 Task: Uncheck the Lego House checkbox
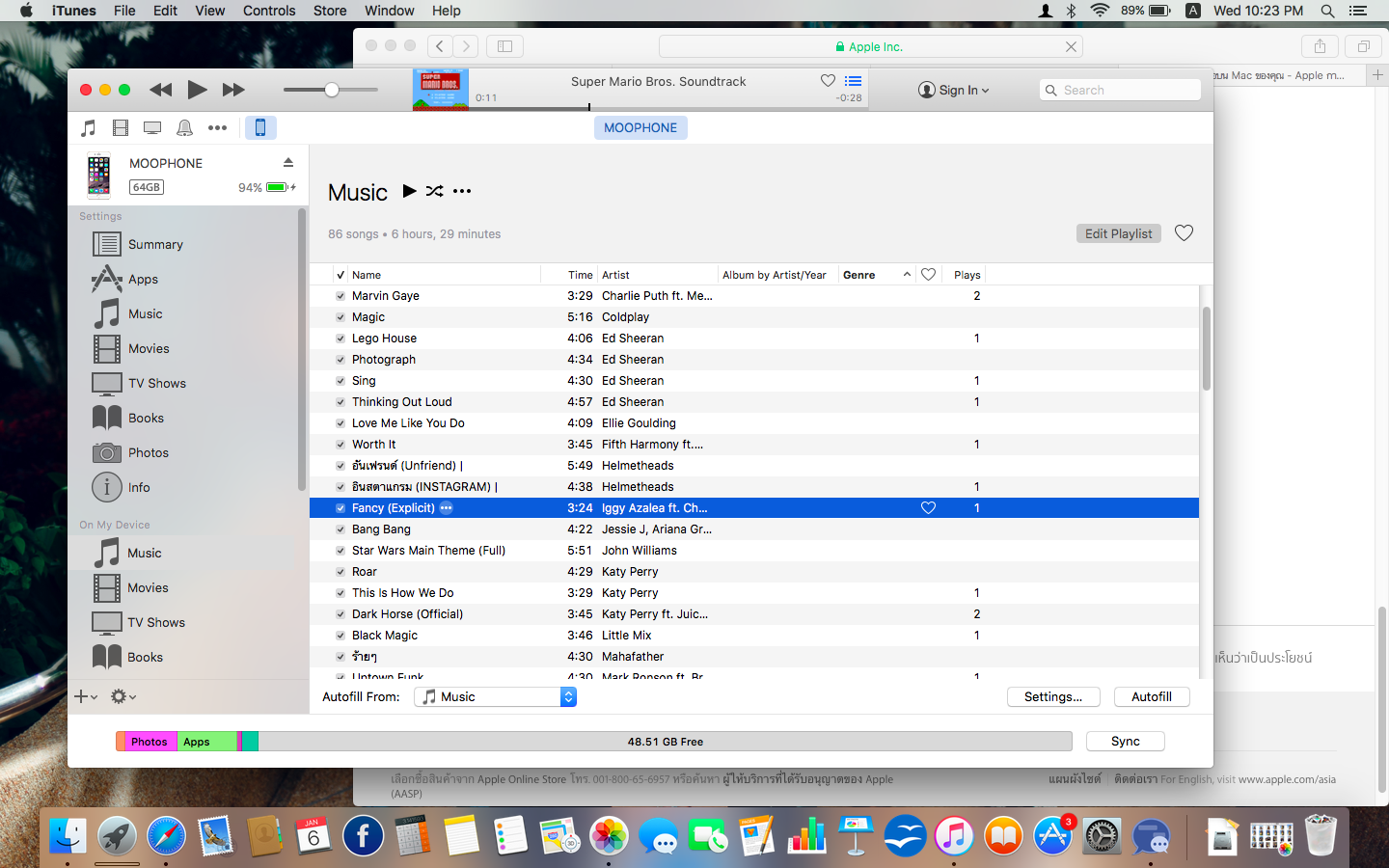click(x=340, y=339)
